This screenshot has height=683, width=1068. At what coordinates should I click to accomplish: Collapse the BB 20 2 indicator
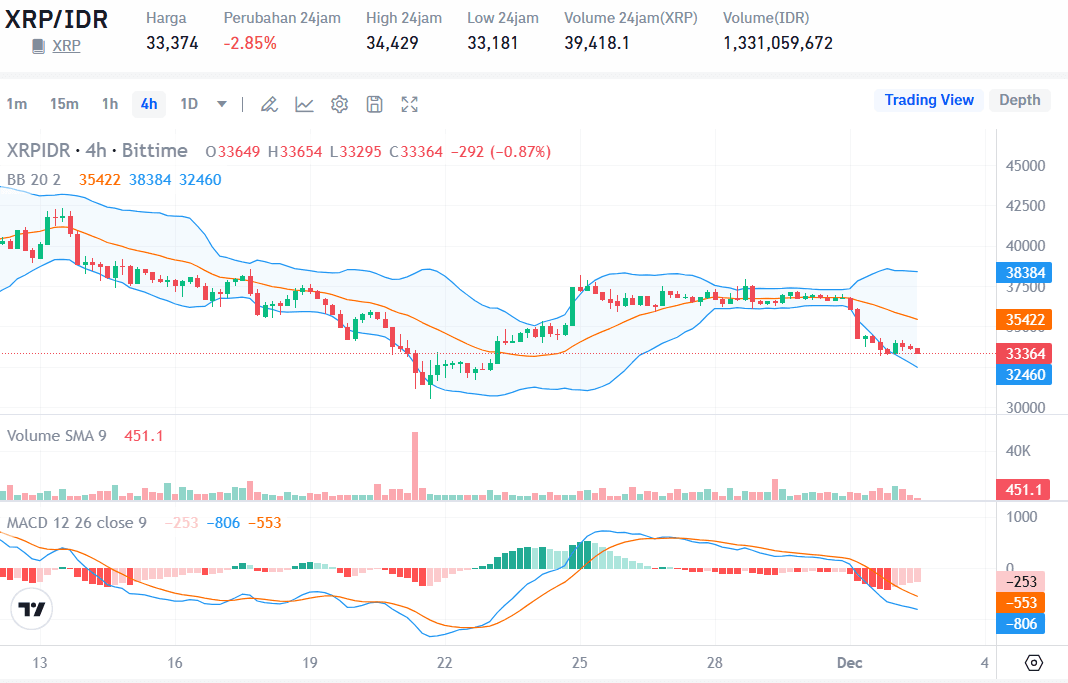coord(37,180)
